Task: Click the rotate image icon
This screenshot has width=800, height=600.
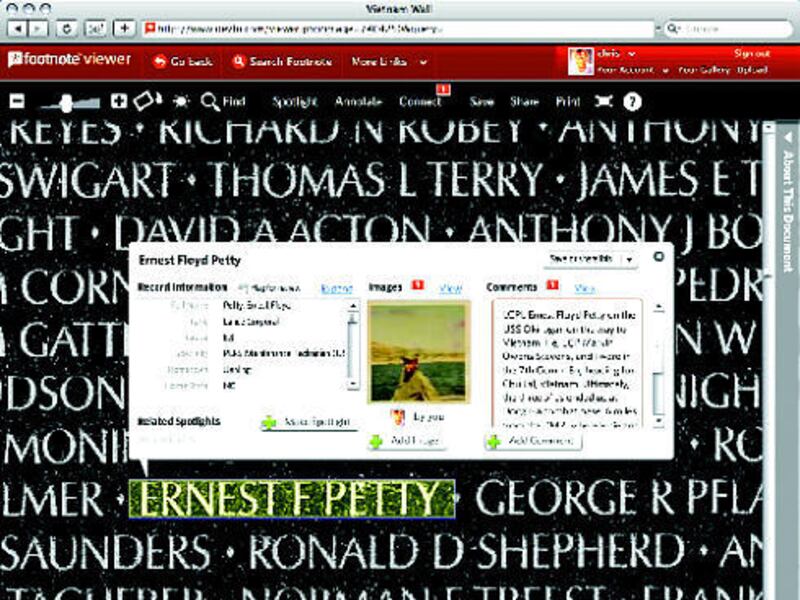Action: coord(146,100)
